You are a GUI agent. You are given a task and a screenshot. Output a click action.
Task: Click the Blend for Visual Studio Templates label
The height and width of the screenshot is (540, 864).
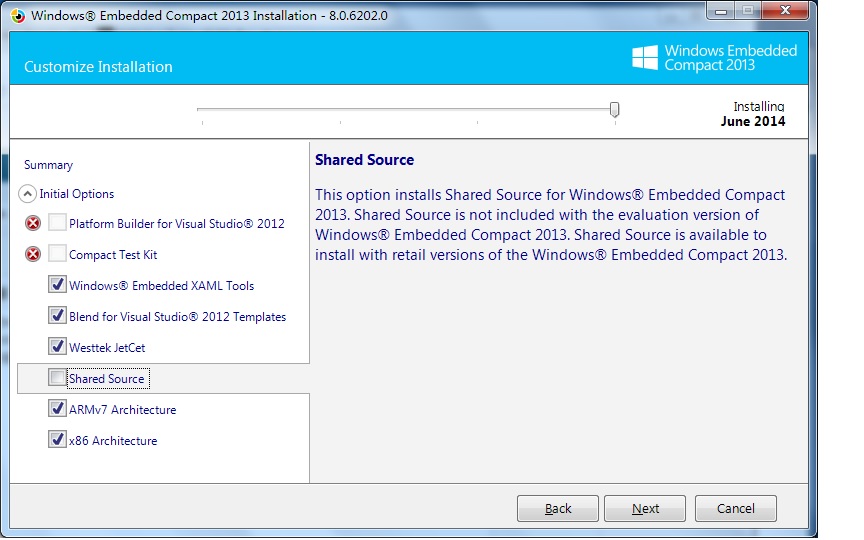click(x=177, y=317)
